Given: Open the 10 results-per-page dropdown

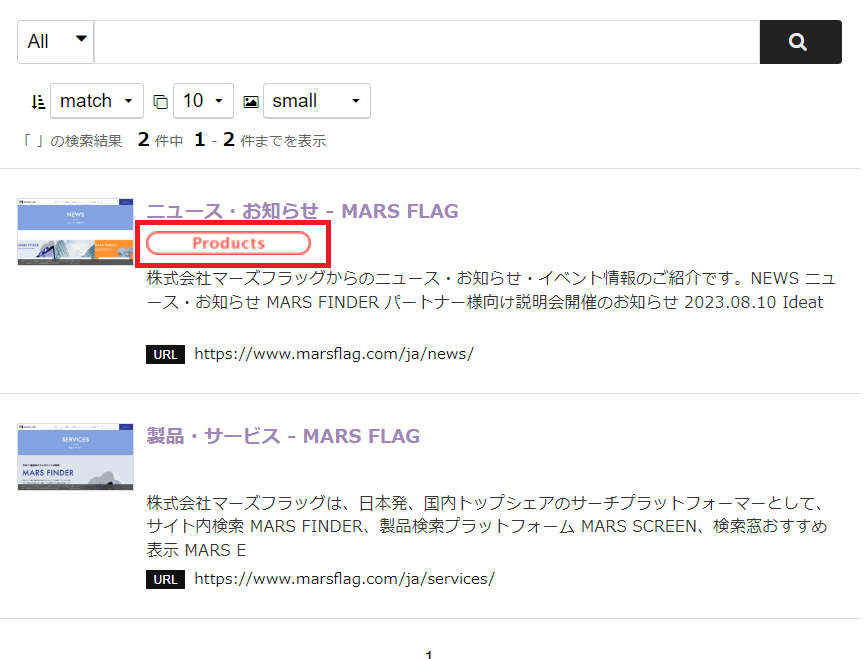Looking at the screenshot, I should coord(203,101).
